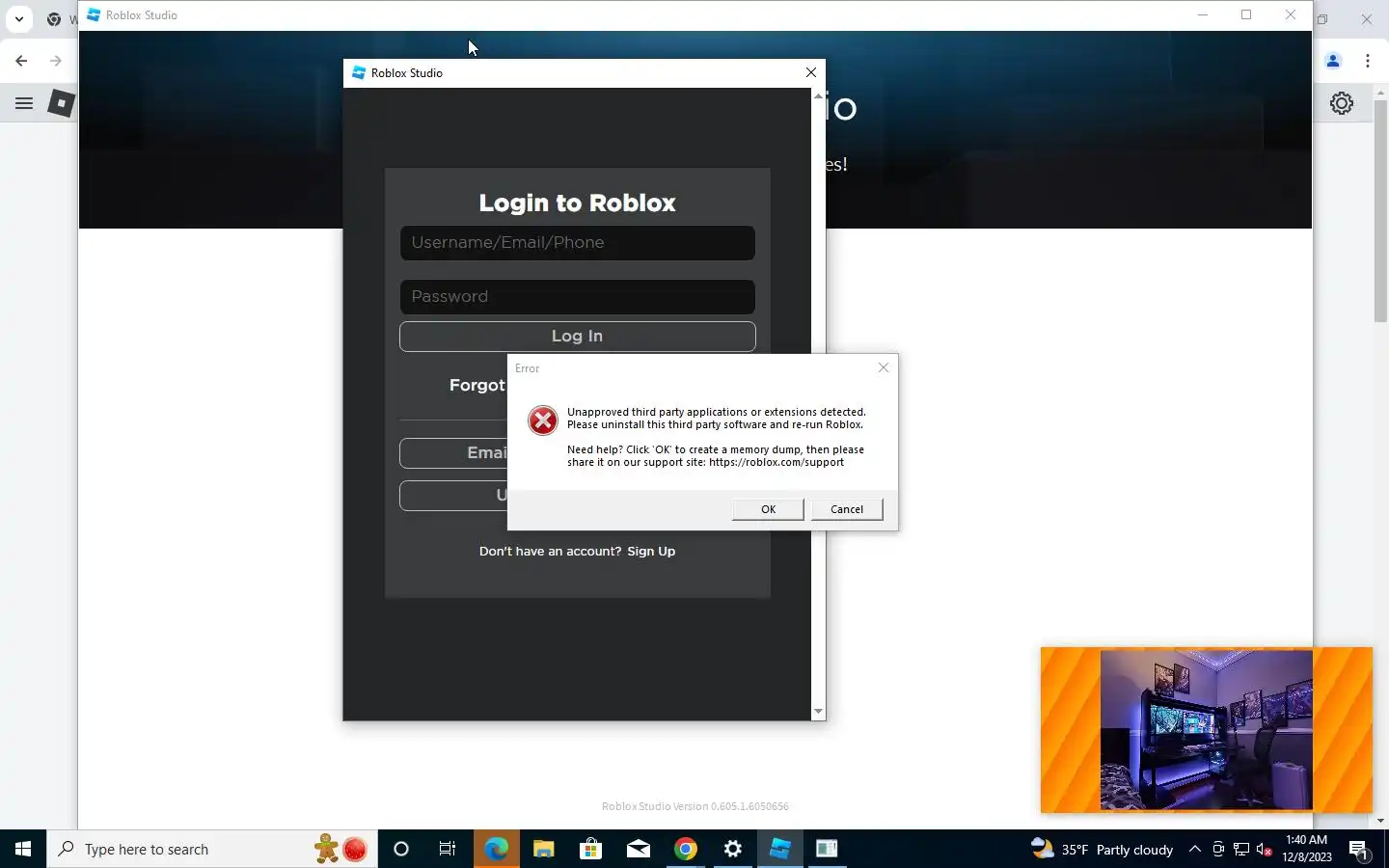Open Cortana circle icon on taskbar
Screen dimensions: 1389x868
point(401,849)
